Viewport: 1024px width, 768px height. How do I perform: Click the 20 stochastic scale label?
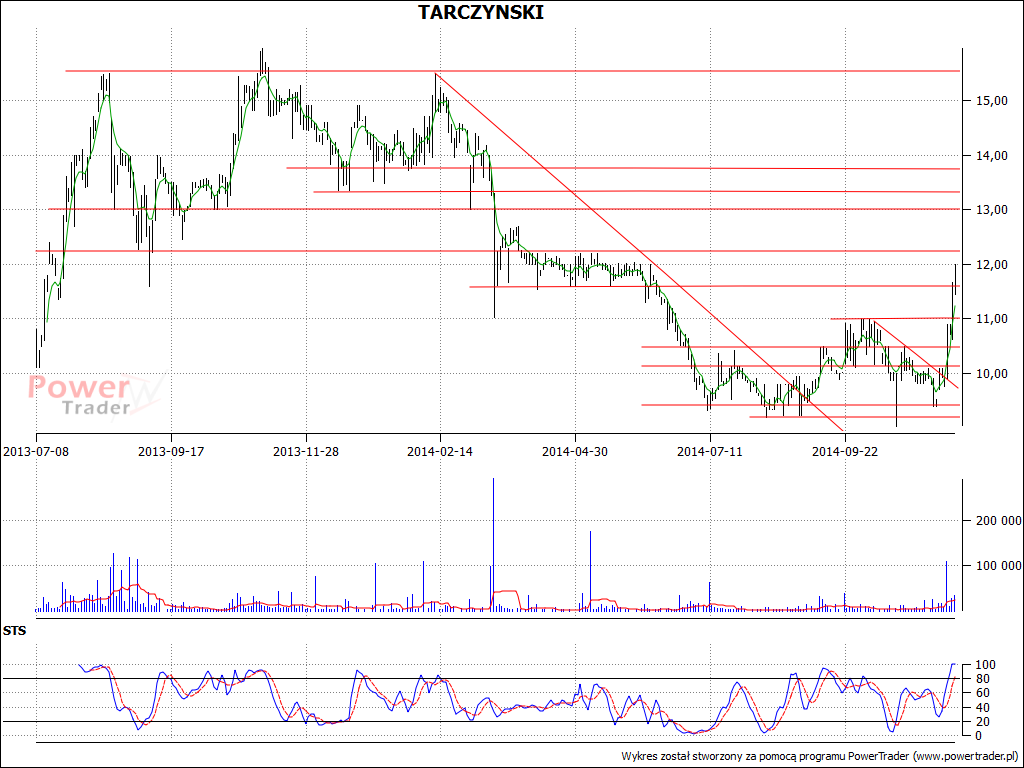[x=985, y=722]
